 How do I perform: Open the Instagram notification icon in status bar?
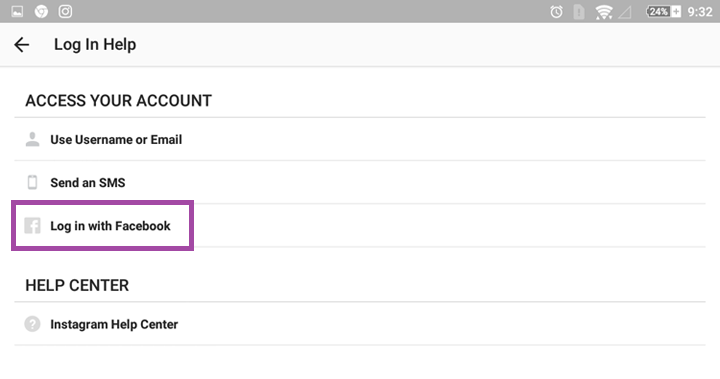click(65, 11)
